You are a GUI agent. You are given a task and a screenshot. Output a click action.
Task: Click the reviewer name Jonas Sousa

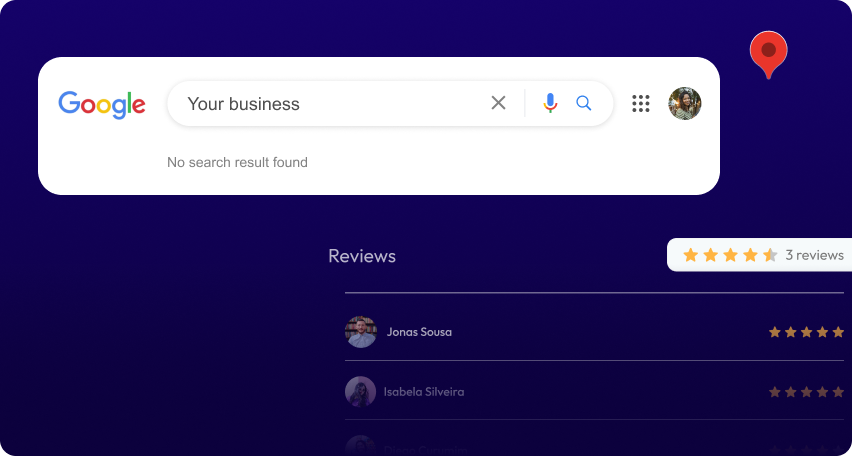419,332
